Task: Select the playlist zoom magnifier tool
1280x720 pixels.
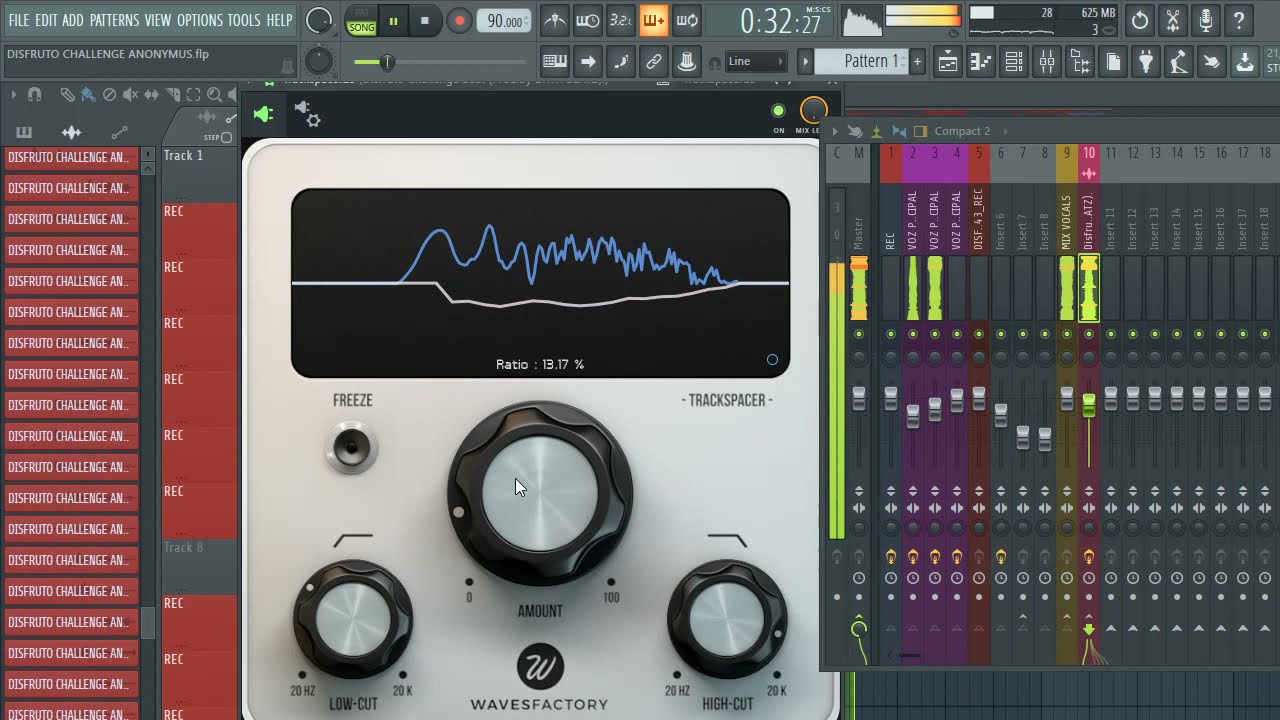Action: 214,95
